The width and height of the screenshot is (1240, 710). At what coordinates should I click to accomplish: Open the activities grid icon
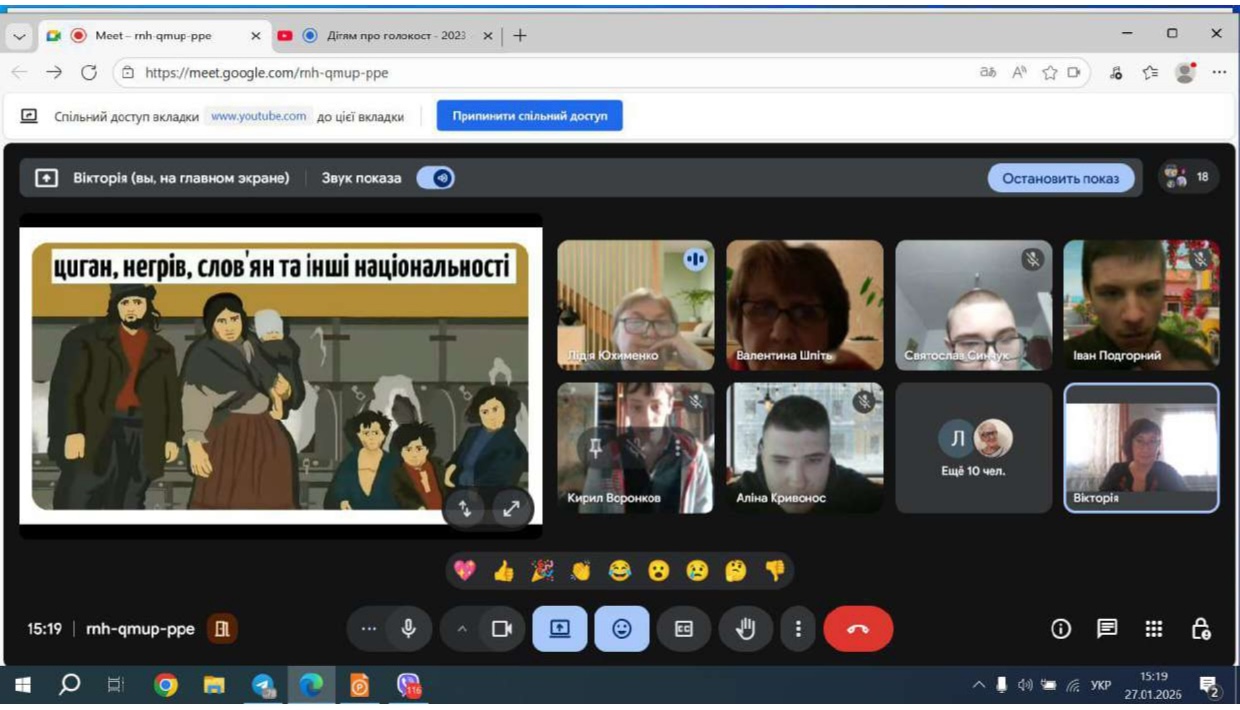[x=1154, y=629]
